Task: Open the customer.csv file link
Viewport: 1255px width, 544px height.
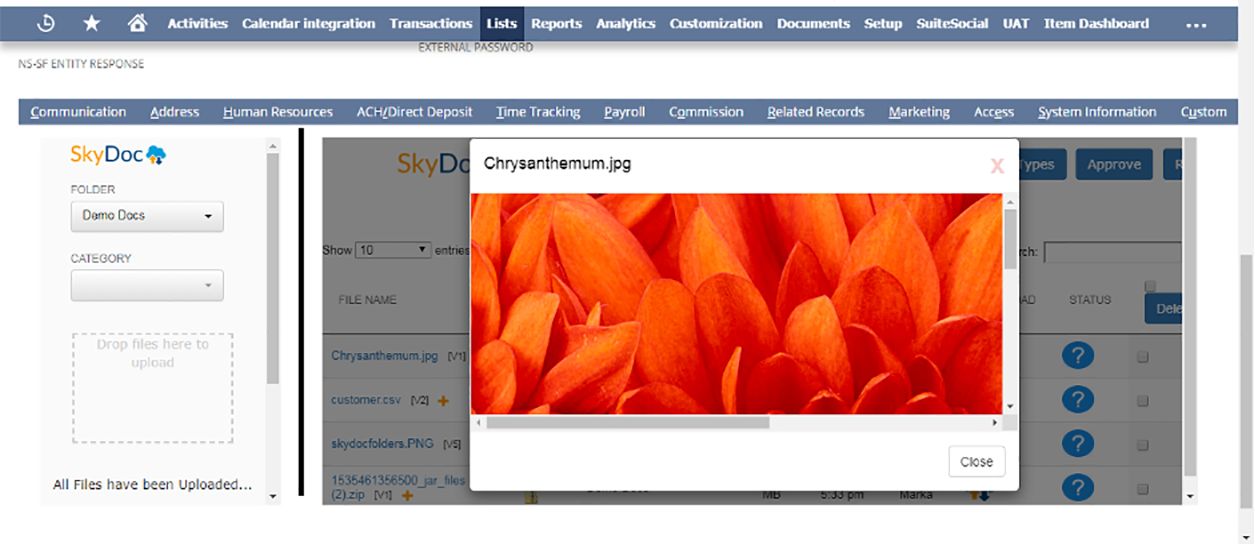Action: tap(366, 400)
